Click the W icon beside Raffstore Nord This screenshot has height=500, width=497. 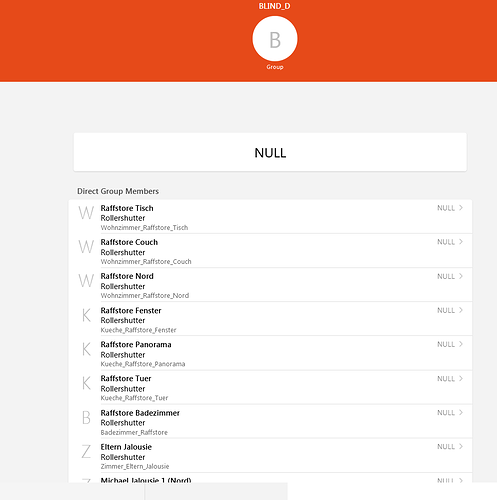pos(86,281)
